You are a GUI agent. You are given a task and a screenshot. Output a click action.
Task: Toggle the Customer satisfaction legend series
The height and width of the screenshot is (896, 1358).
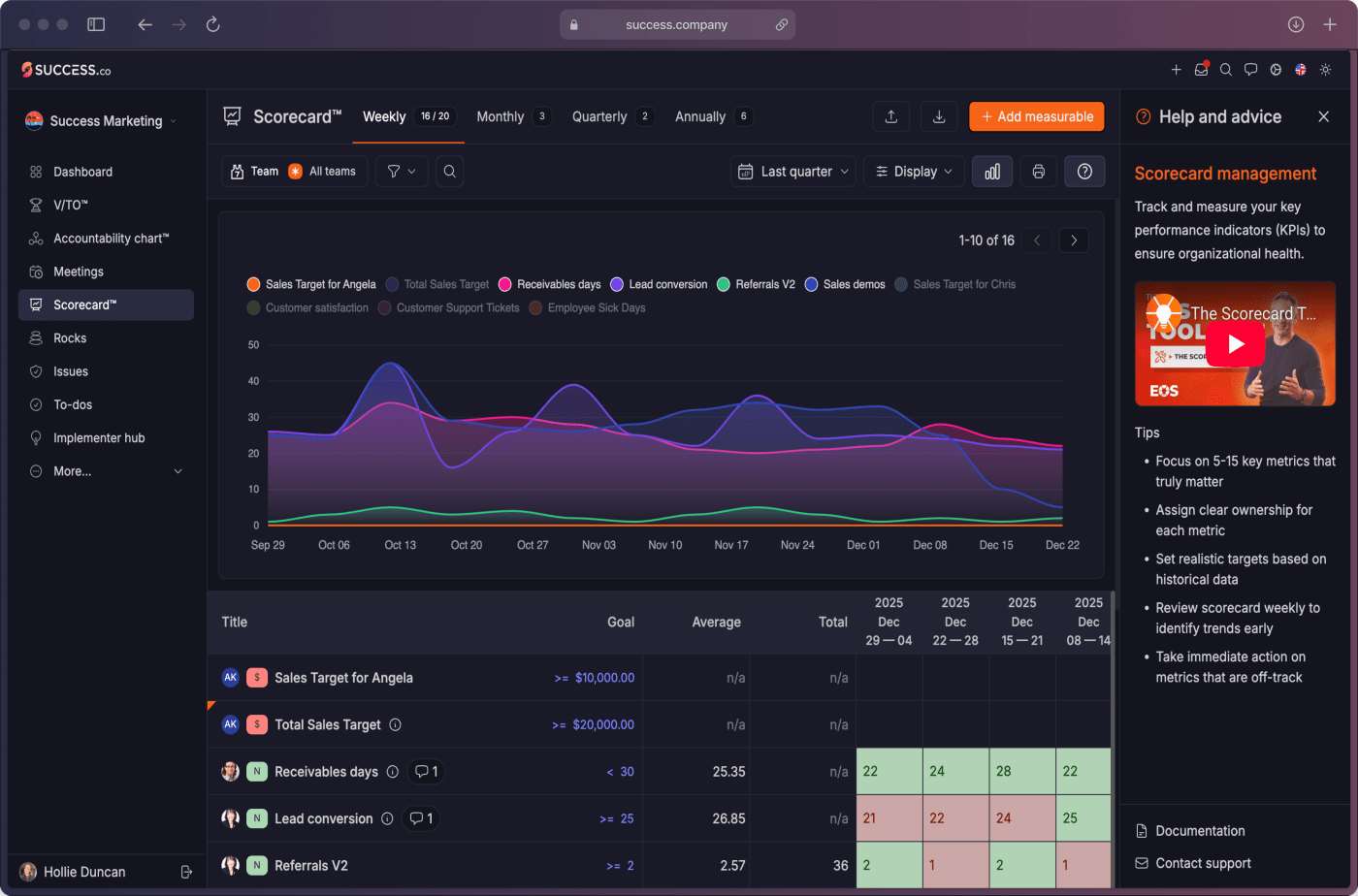307,307
